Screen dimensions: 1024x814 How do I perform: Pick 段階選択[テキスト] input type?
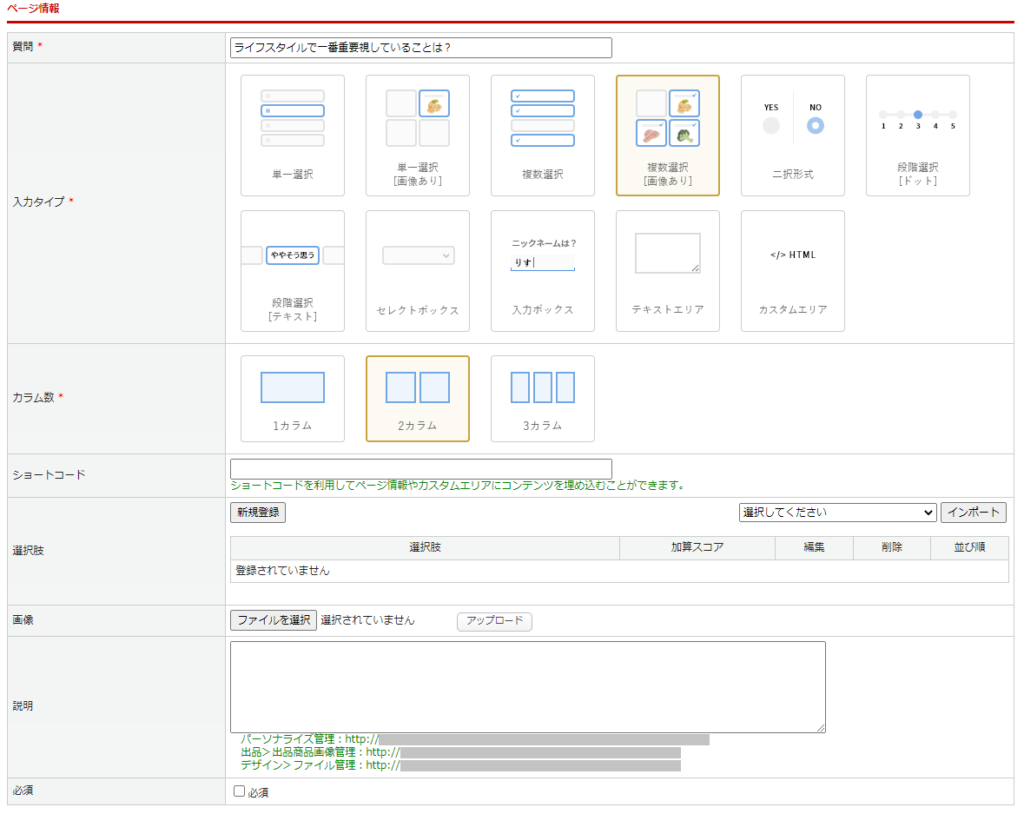click(292, 270)
